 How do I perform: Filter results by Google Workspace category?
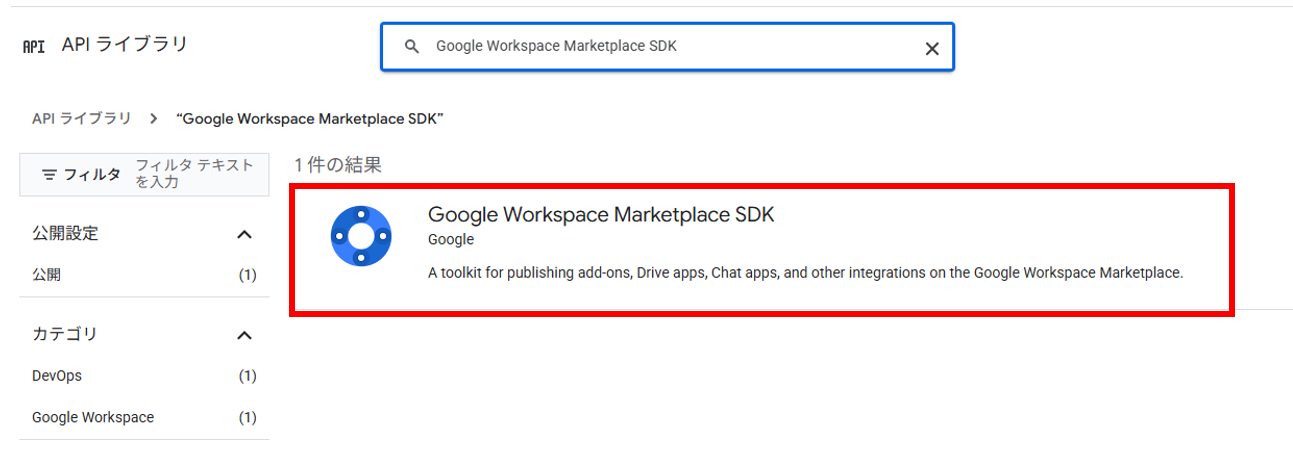point(93,417)
